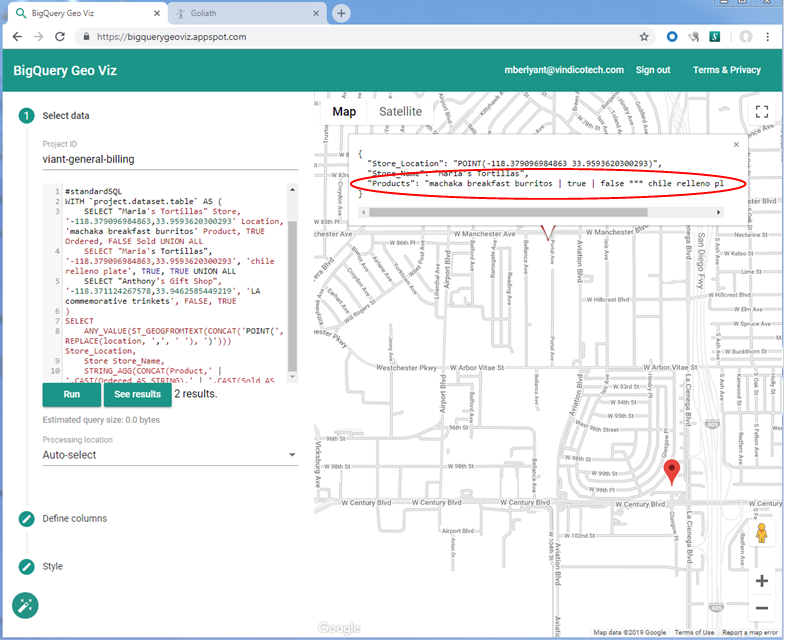The image size is (785, 641).
Task: Open a new browser tab
Action: tap(341, 14)
